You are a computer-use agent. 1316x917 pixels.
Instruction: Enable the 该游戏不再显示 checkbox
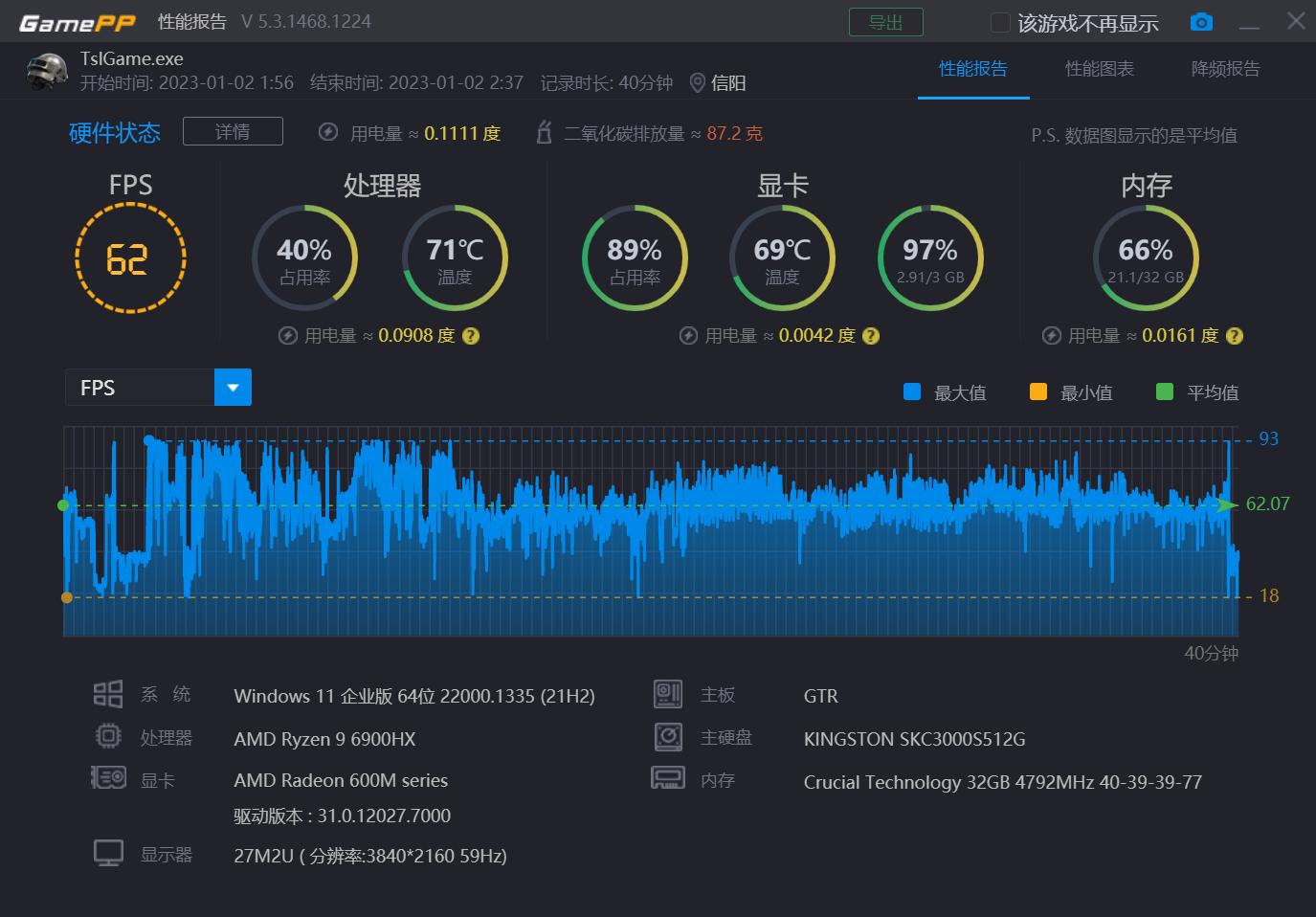tap(1000, 23)
